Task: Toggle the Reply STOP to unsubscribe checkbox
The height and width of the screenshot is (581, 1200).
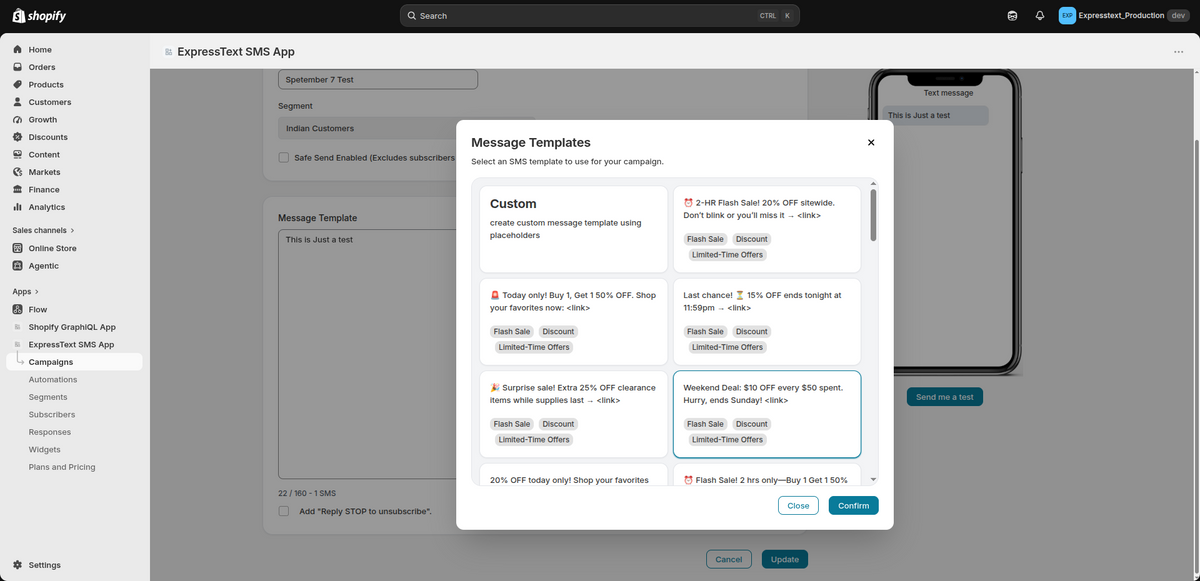Action: (284, 511)
